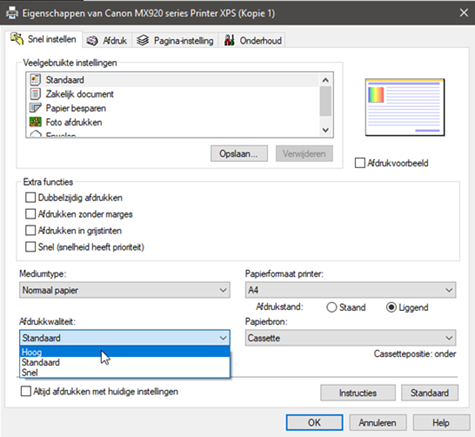Enable Snel (snelheid heeft prioriteit) checkbox
Screen dimensions: 475x437
click(30, 247)
